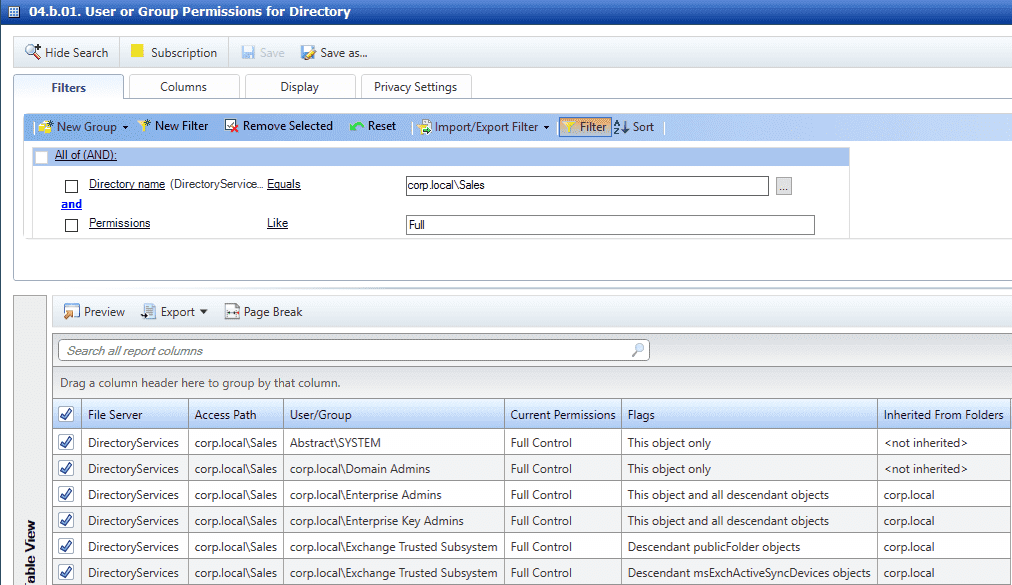The image size is (1012, 585).
Task: Check the All of (AND) group checkbox
Action: click(x=41, y=156)
